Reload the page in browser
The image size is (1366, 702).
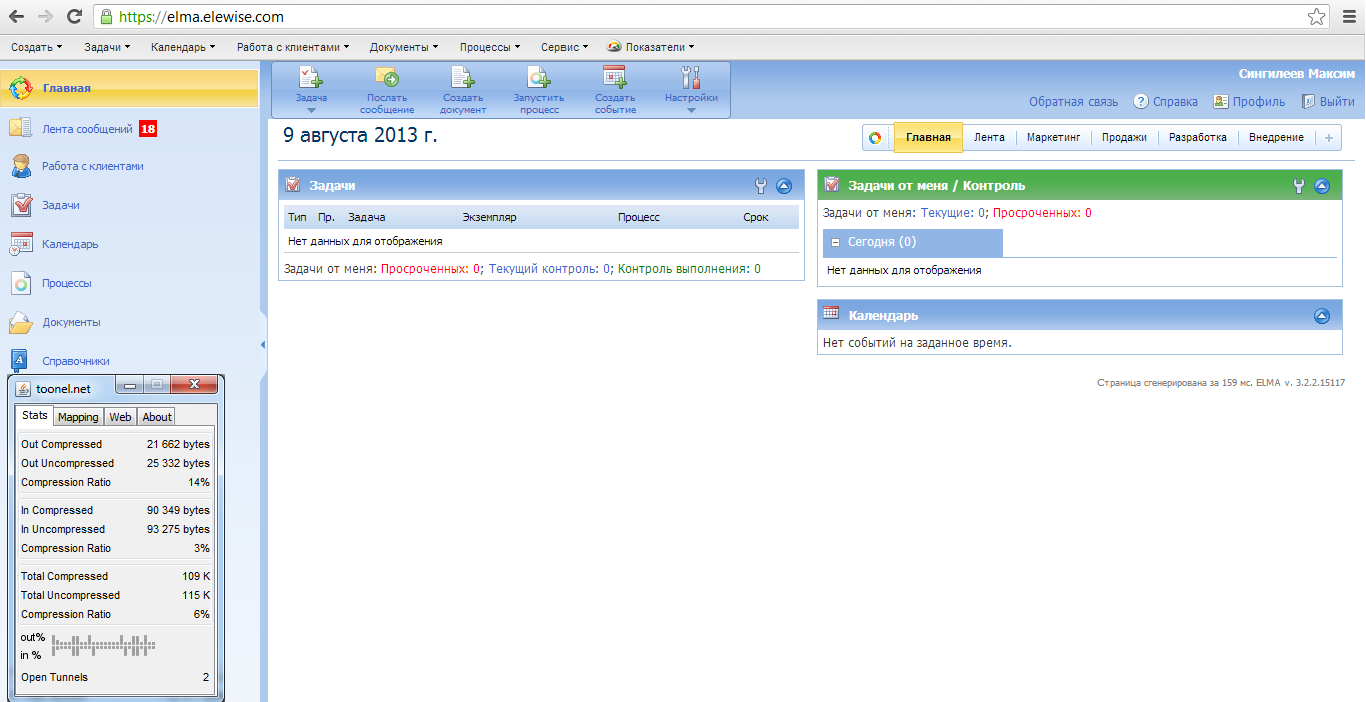tap(74, 17)
